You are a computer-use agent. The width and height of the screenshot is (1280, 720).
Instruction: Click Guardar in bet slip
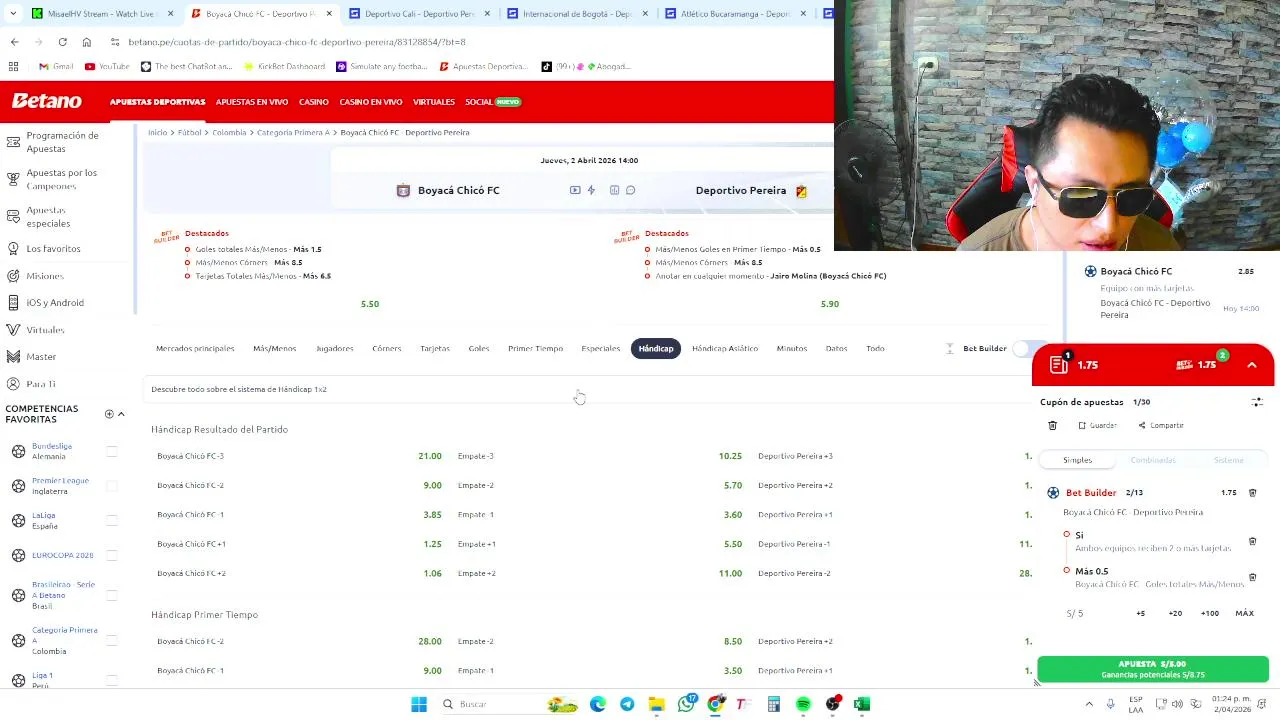coord(1097,425)
